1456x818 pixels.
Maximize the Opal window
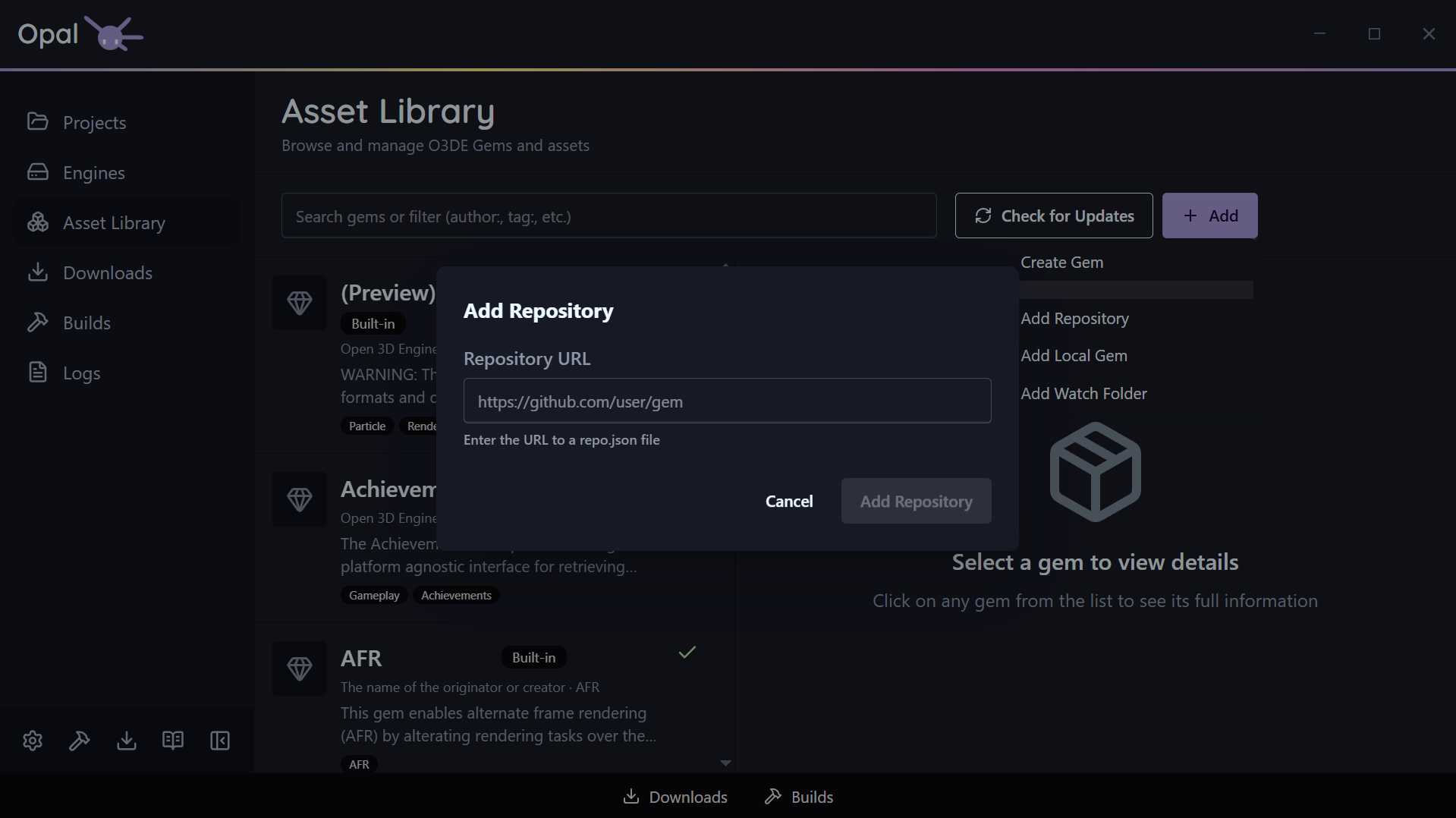coord(1374,34)
